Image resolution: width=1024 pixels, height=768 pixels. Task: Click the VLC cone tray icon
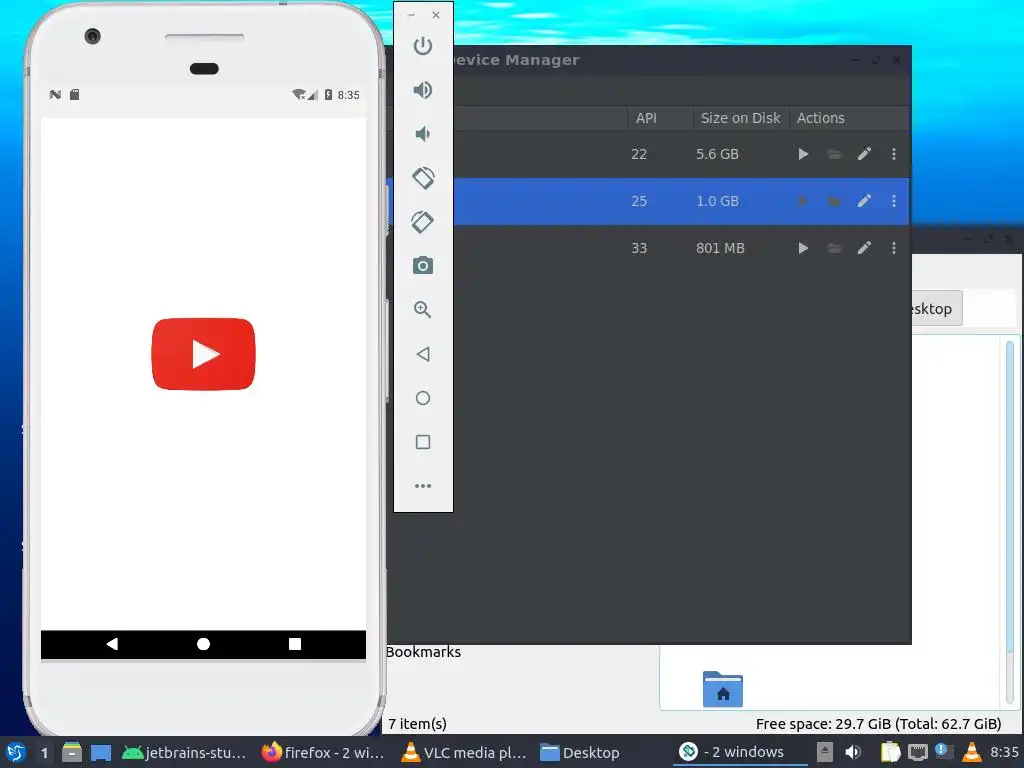[972, 752]
